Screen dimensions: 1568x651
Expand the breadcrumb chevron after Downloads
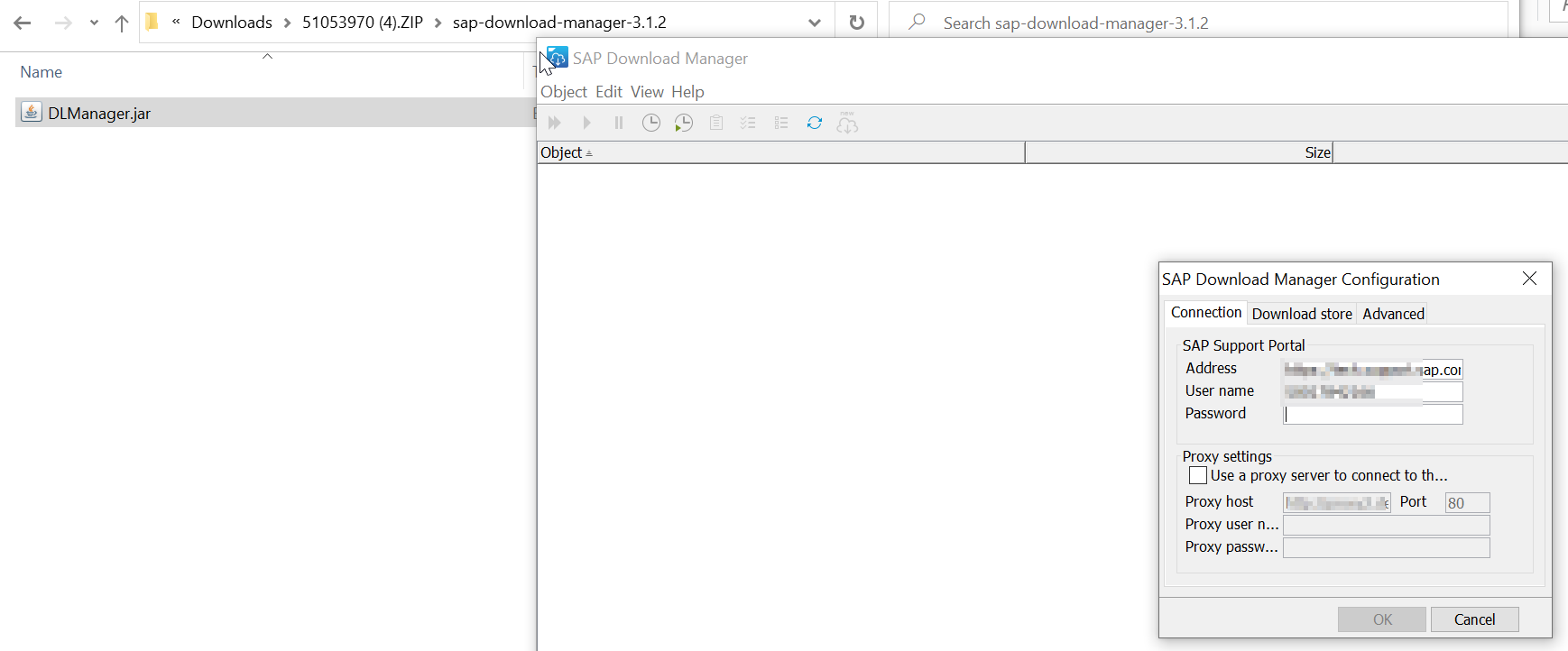click(287, 23)
